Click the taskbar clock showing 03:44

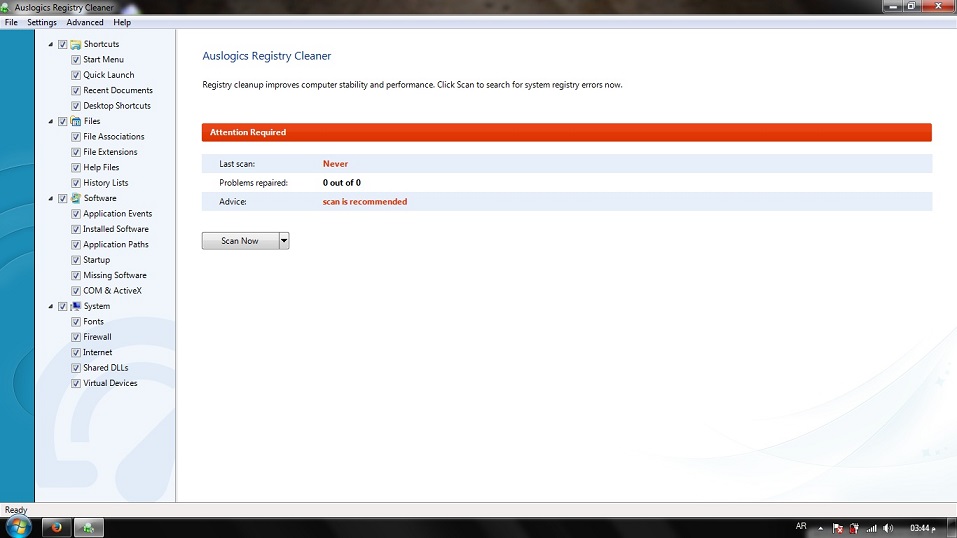click(923, 528)
